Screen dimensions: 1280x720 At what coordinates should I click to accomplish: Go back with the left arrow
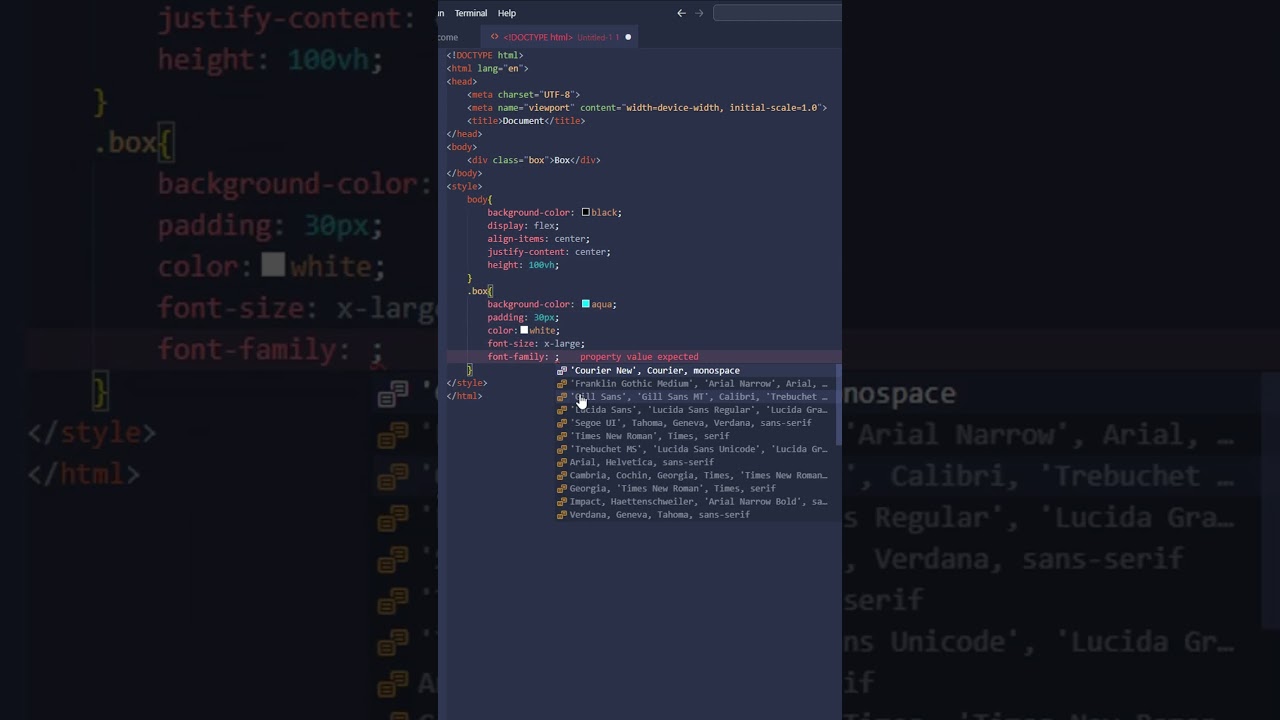coord(681,13)
